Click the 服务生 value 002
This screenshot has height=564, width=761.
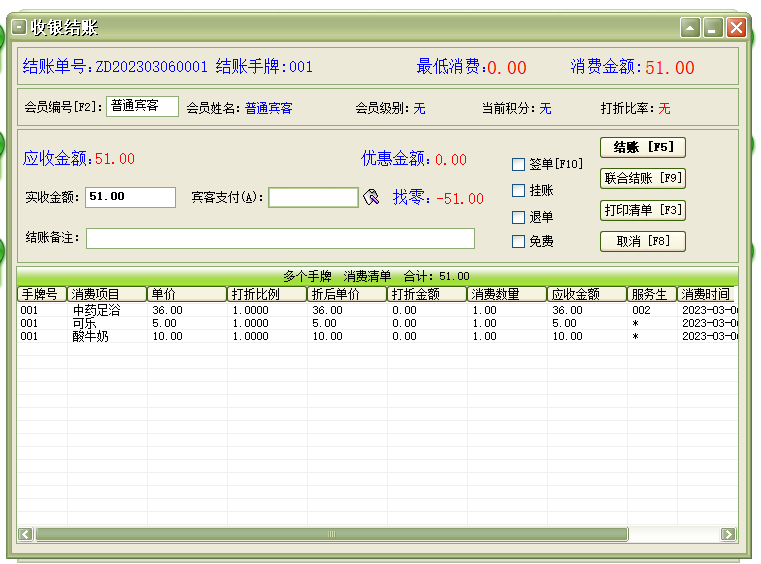pos(641,310)
